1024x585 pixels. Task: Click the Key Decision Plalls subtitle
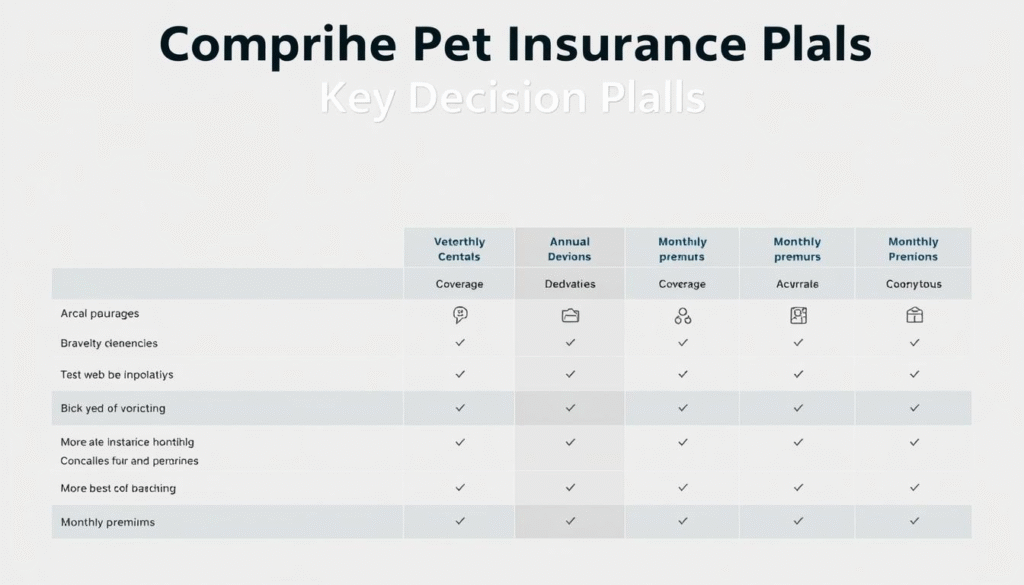(513, 98)
